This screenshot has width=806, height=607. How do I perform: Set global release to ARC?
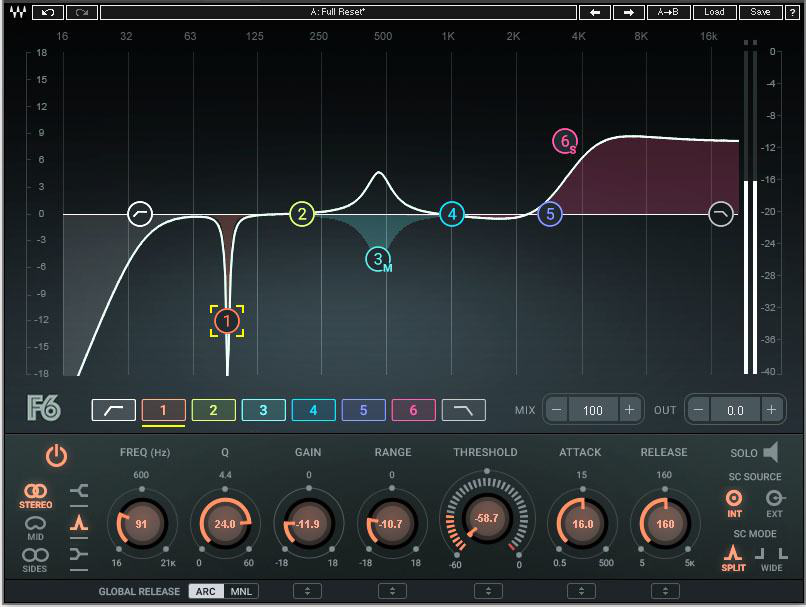tap(206, 591)
